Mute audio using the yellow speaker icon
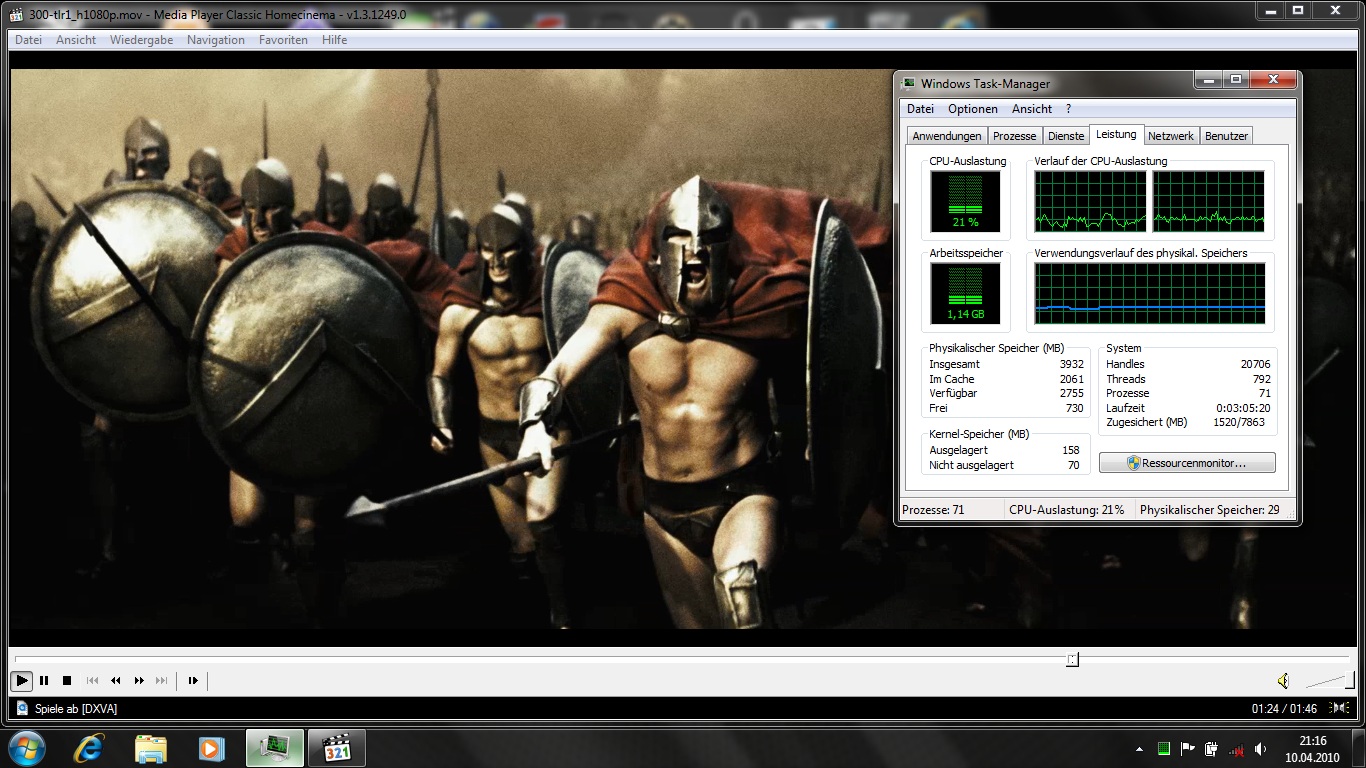Image resolution: width=1366 pixels, height=768 pixels. tap(1283, 681)
